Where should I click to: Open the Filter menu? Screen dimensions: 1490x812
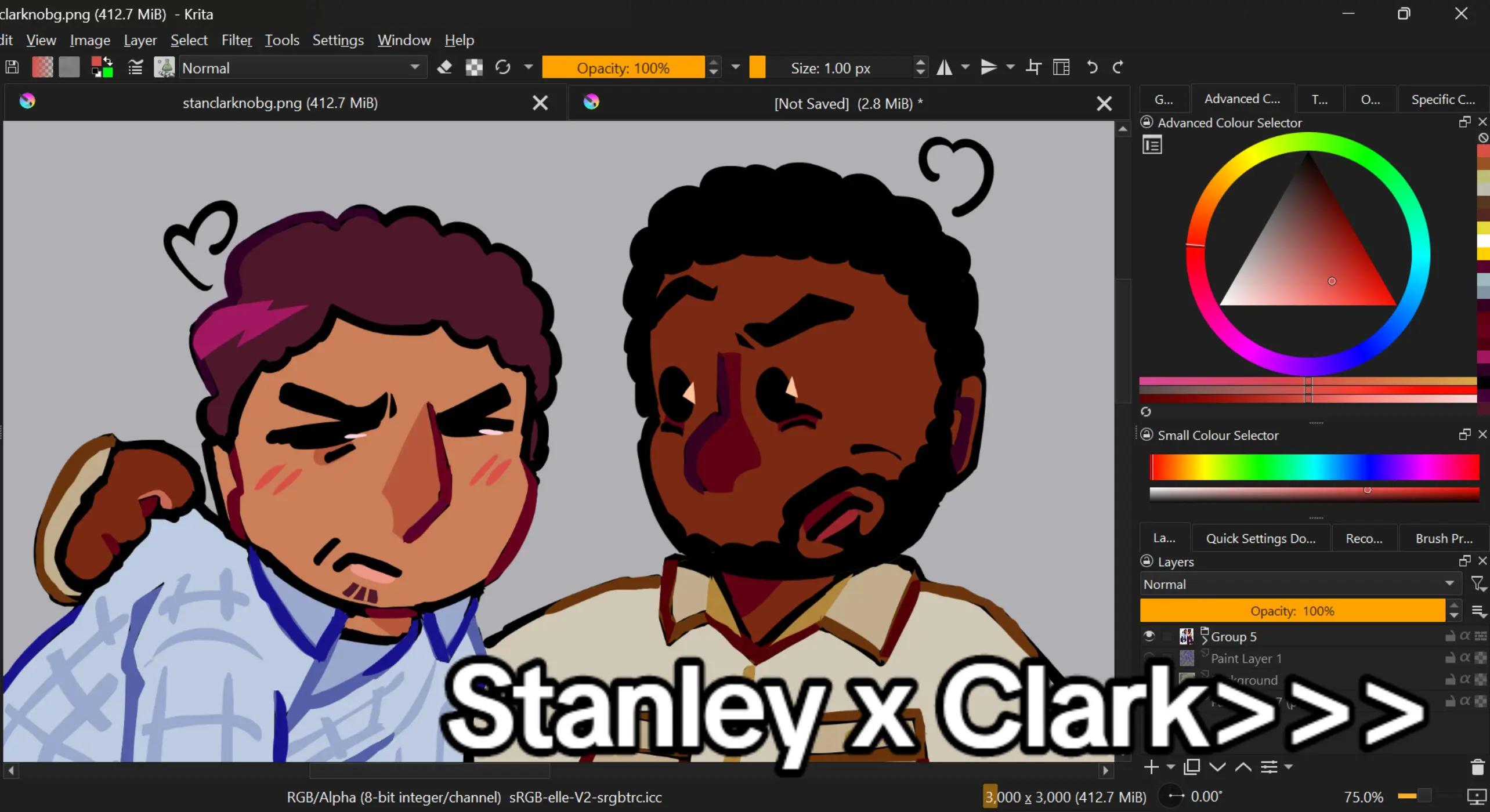tap(236, 40)
